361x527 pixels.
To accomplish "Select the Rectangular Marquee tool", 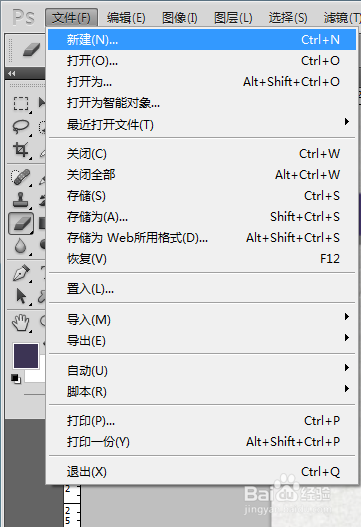I will (21, 103).
